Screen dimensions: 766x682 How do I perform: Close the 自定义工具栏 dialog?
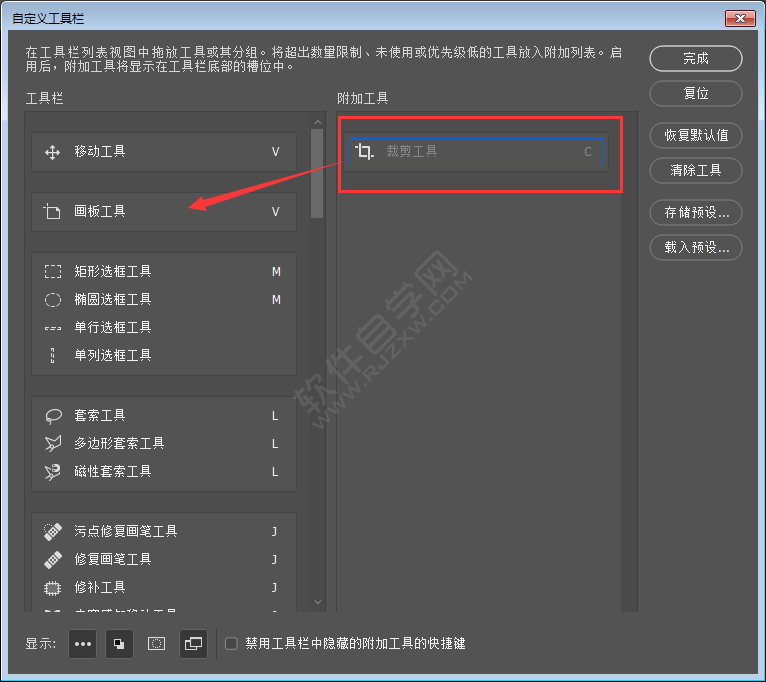740,19
